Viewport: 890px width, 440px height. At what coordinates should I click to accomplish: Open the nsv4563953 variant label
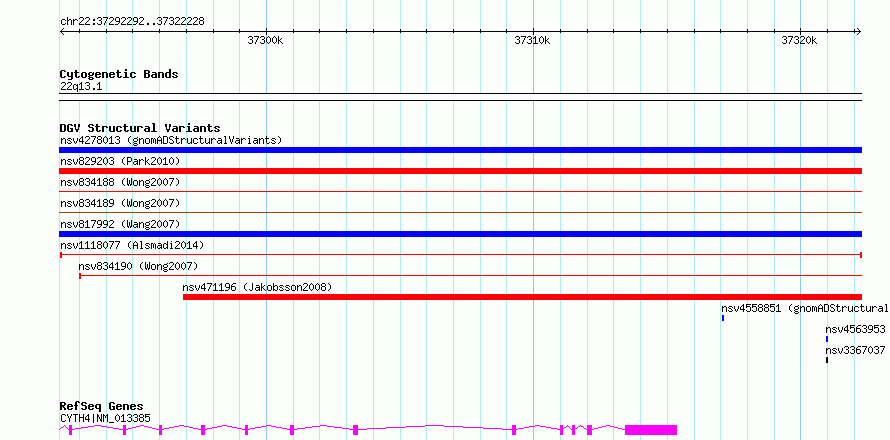(855, 329)
